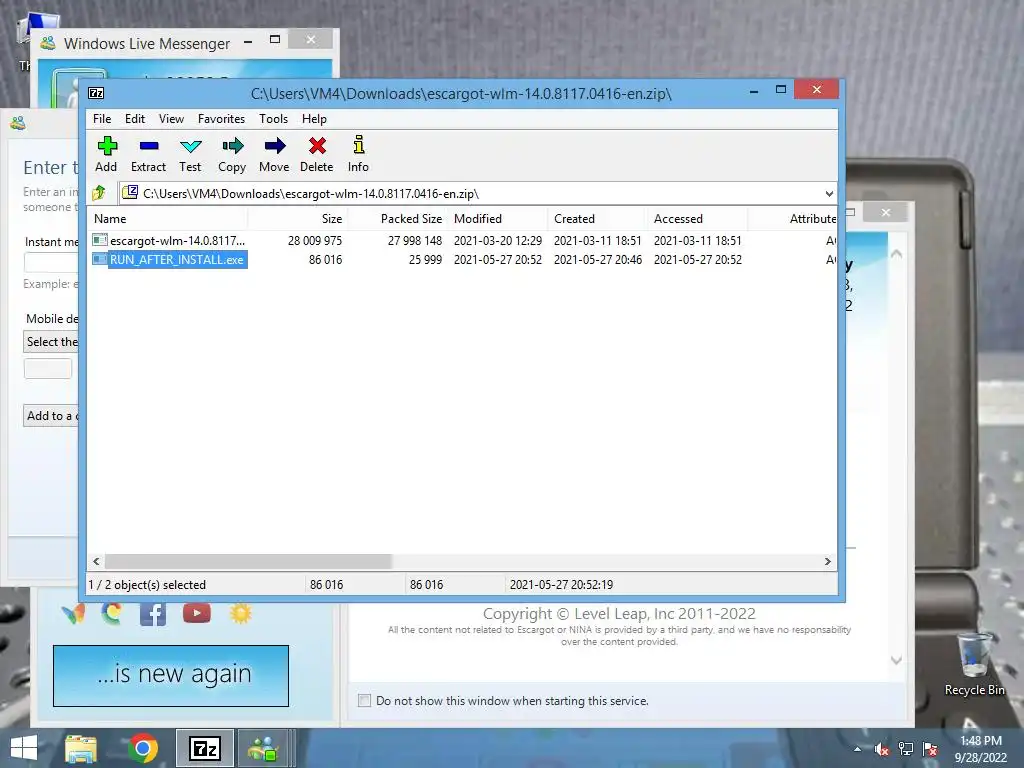Open the multicolor C icon in Messenger
Viewport: 1024px width, 768px height.
pyautogui.click(x=112, y=613)
